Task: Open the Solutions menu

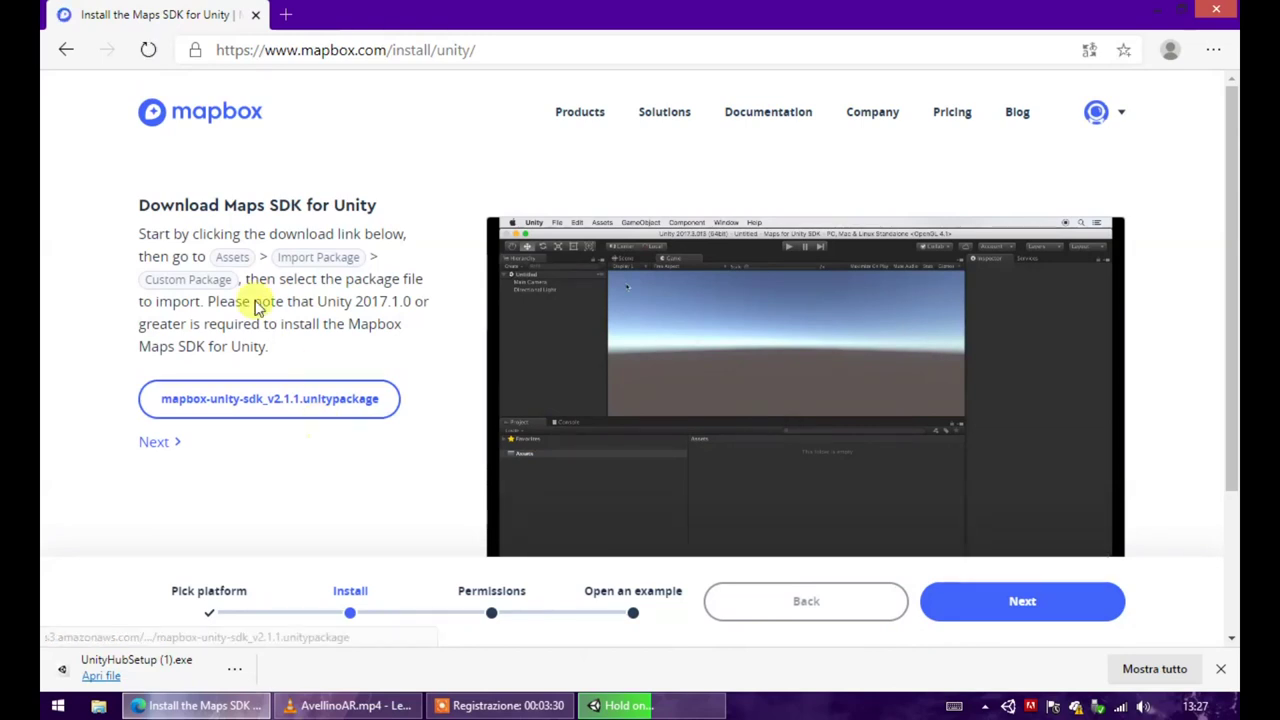Action: 665,112
